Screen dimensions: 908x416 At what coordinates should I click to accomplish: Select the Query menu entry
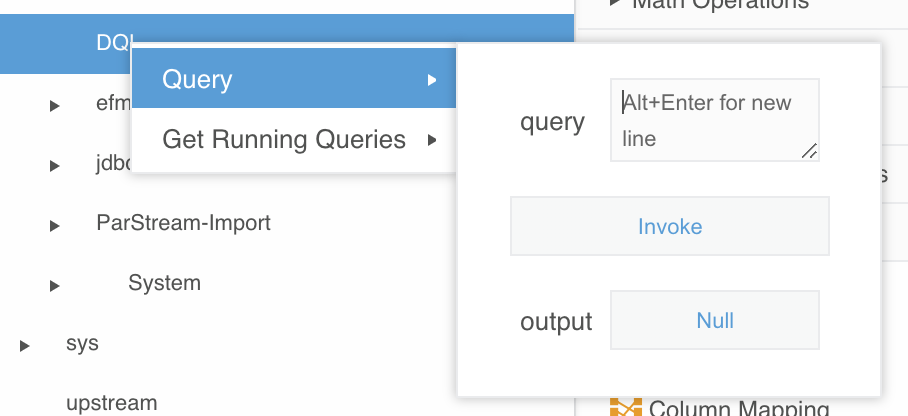pyautogui.click(x=197, y=80)
